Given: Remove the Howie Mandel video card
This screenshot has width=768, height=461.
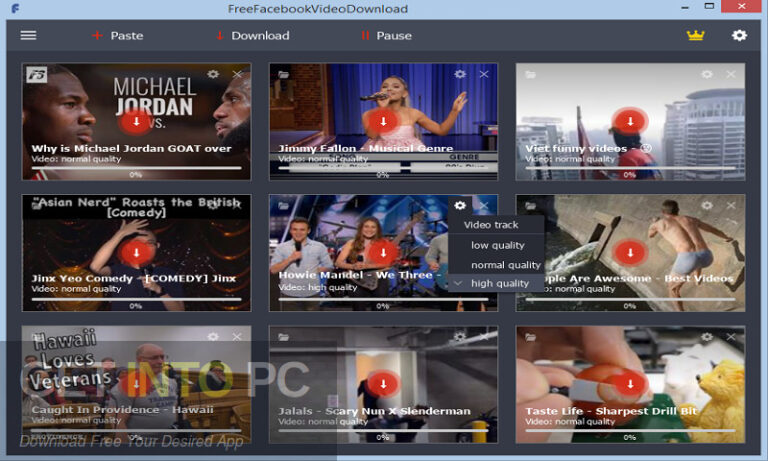Looking at the screenshot, I should pos(484,205).
